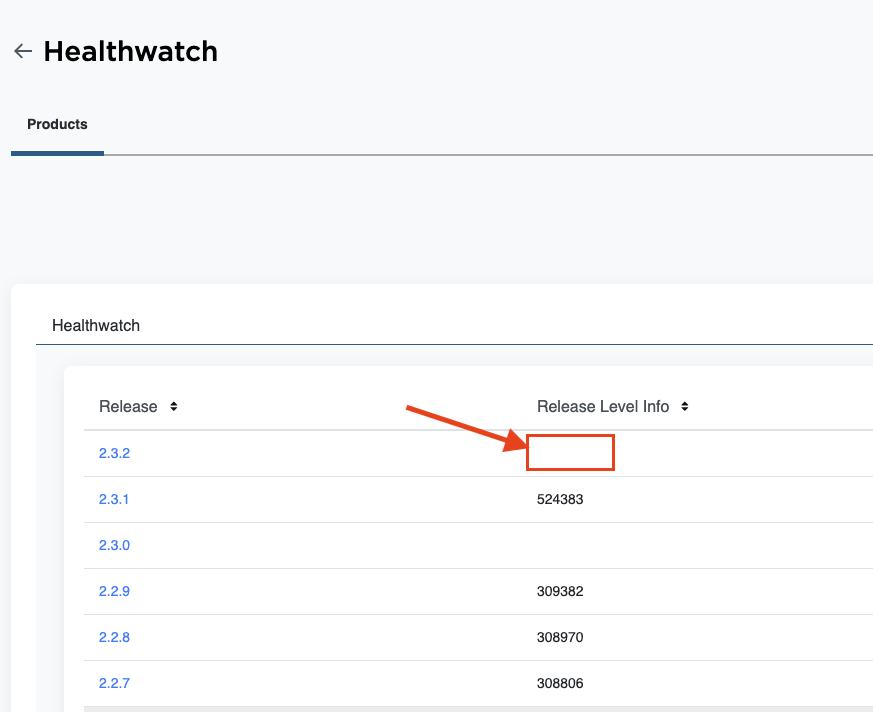Open release 2.3.2 link
Screen dimensions: 873x712
coord(115,453)
